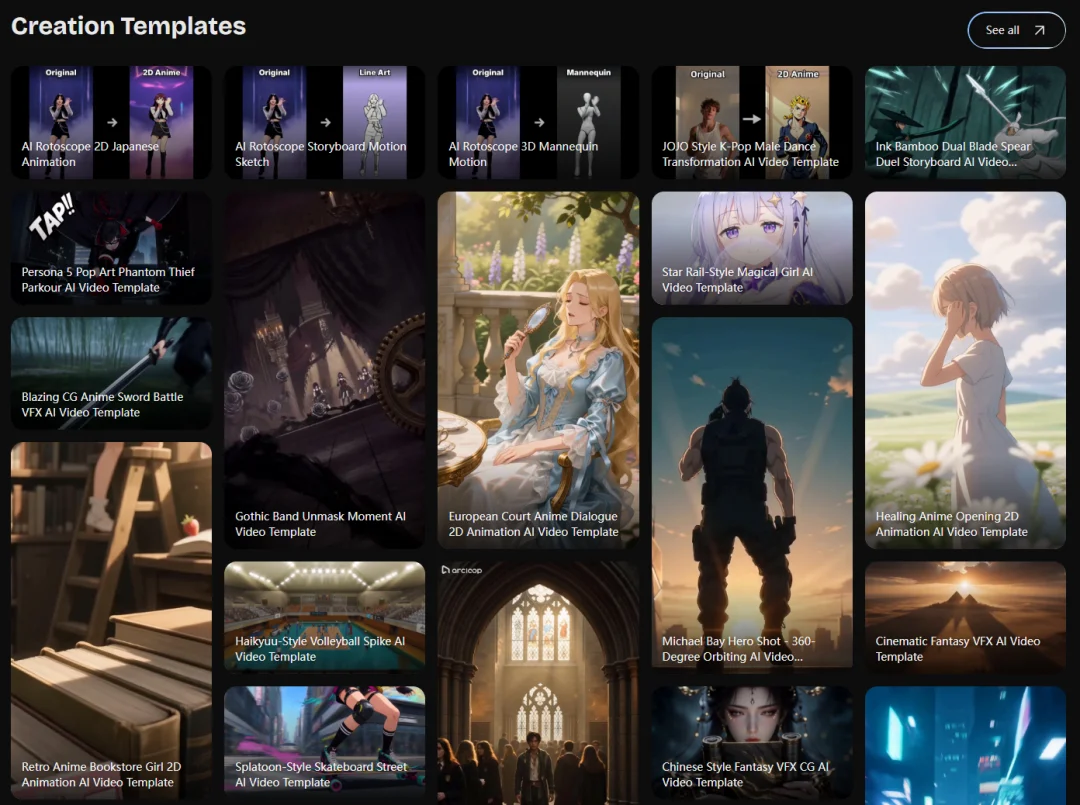
Task: Open the neon blue cyber city template
Action: pyautogui.click(x=966, y=746)
